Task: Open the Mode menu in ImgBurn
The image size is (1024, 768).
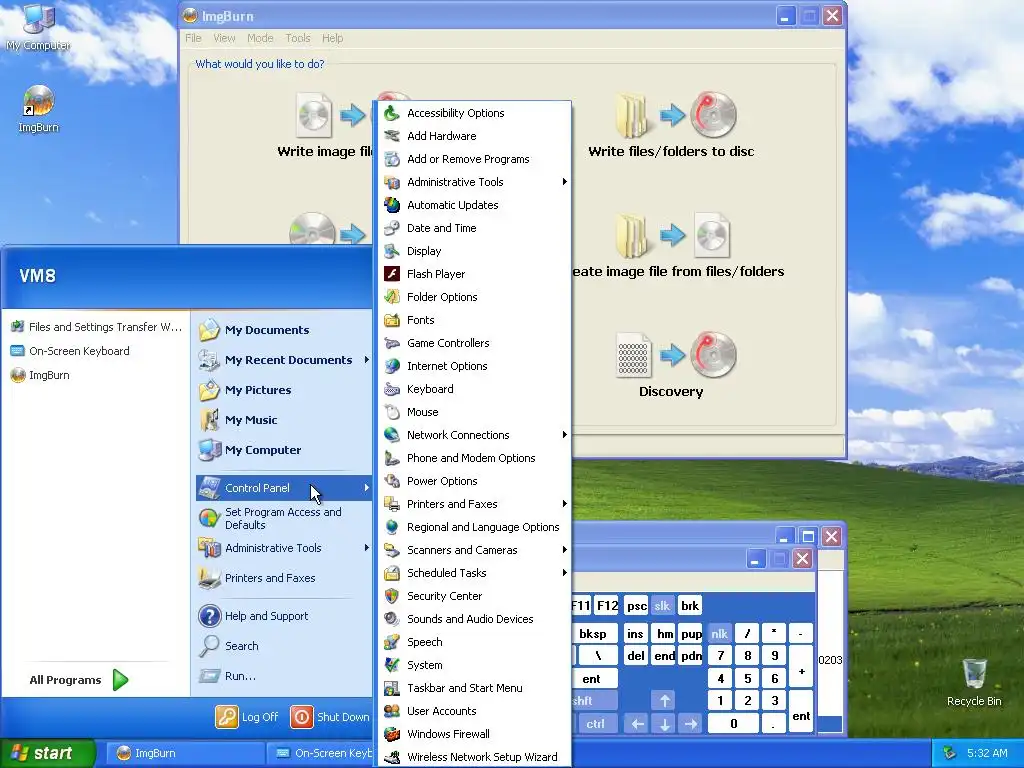Action: click(x=260, y=38)
